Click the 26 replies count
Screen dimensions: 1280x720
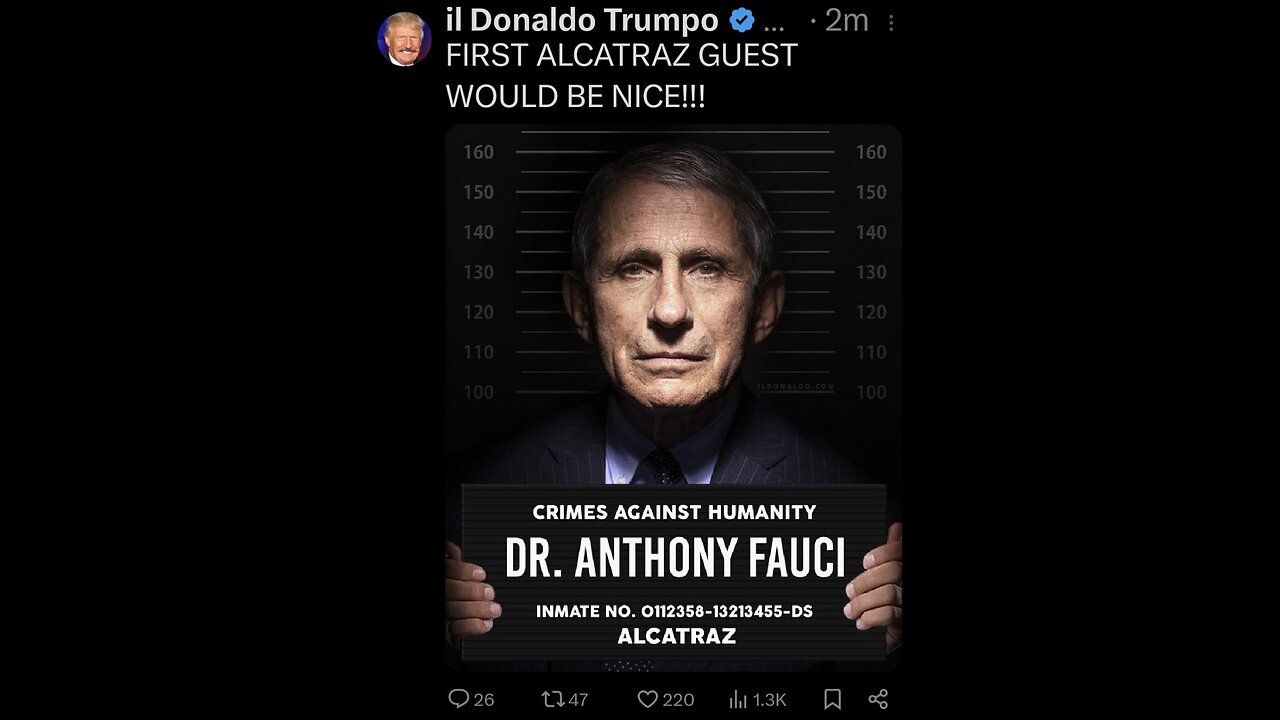tap(484, 699)
